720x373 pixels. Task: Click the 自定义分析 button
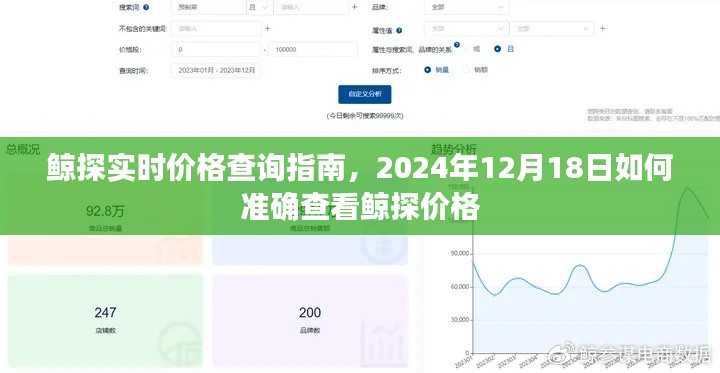click(x=365, y=94)
